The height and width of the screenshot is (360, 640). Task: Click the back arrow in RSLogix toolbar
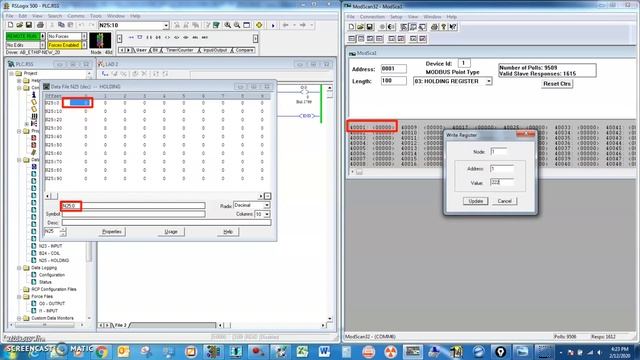[x=285, y=25]
